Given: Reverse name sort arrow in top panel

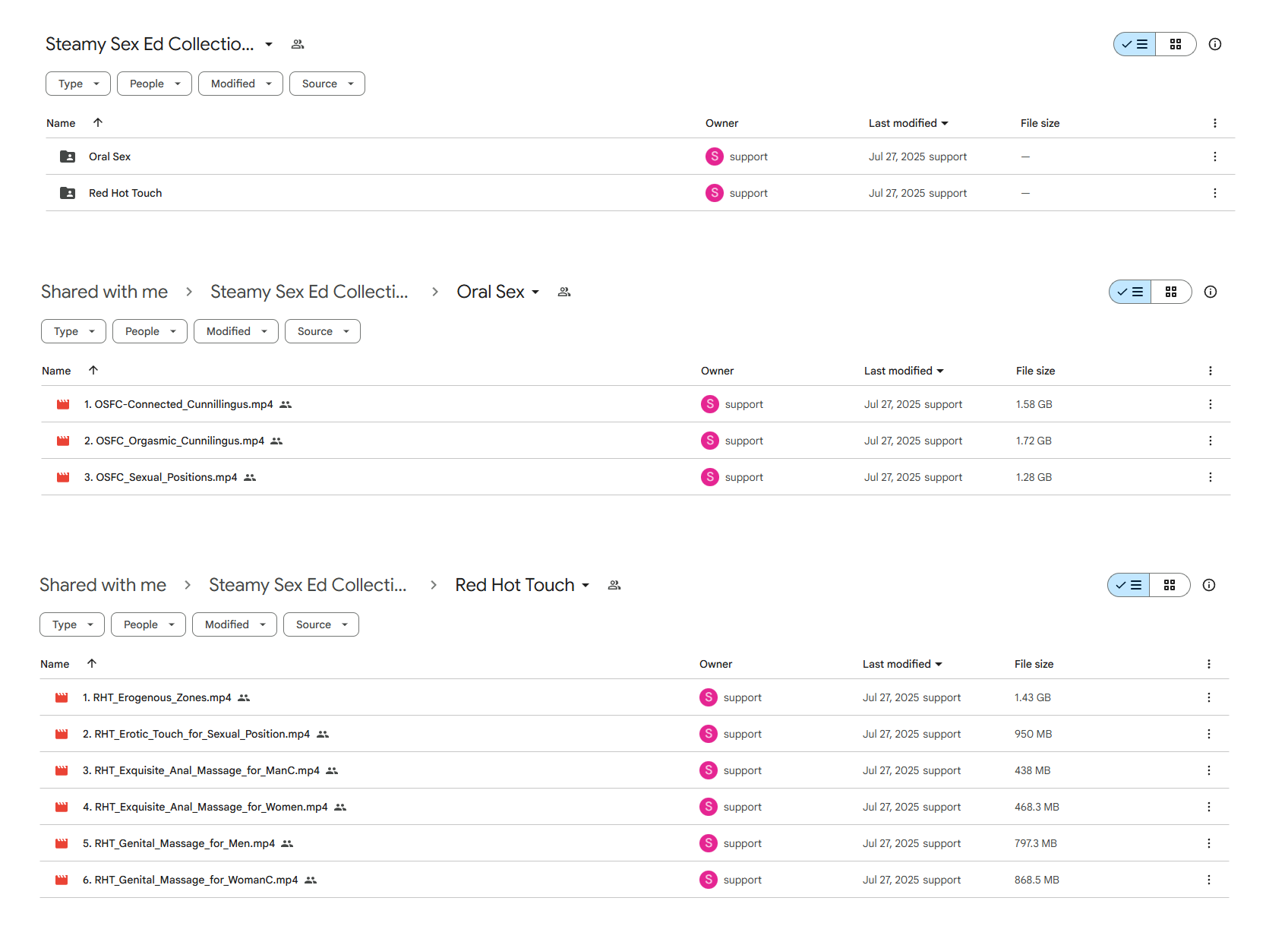Looking at the screenshot, I should click(x=98, y=122).
